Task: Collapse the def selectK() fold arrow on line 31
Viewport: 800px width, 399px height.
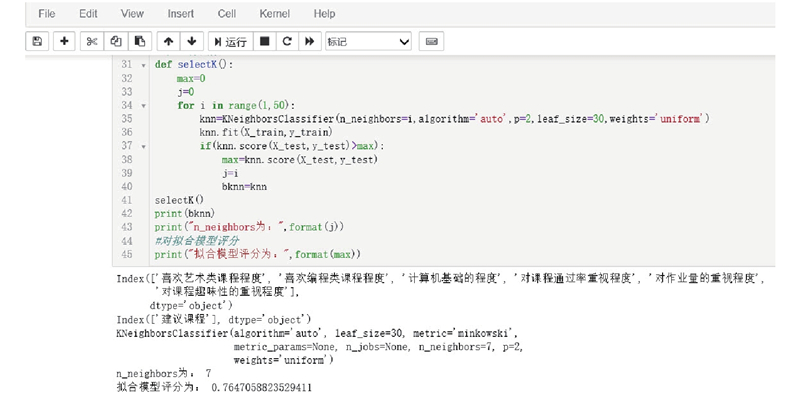Action: coord(143,65)
